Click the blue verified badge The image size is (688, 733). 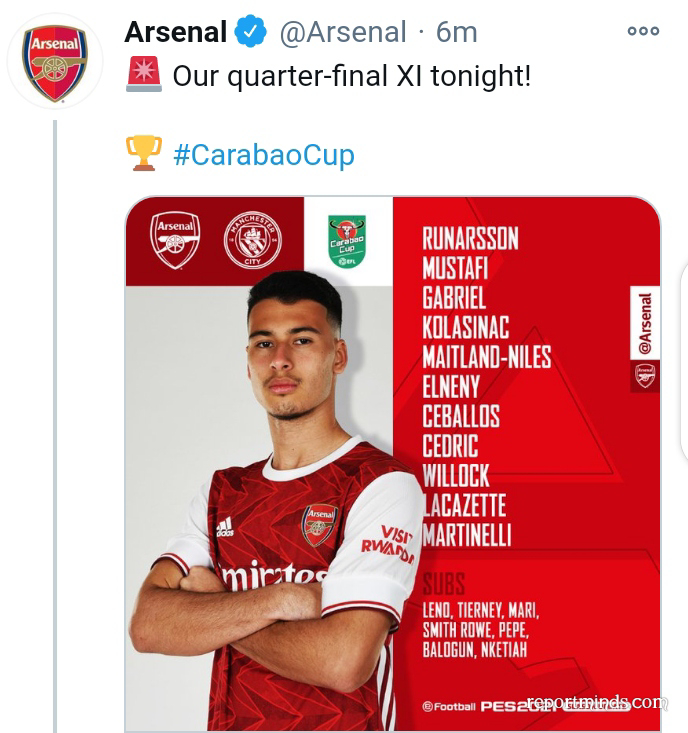tap(250, 32)
